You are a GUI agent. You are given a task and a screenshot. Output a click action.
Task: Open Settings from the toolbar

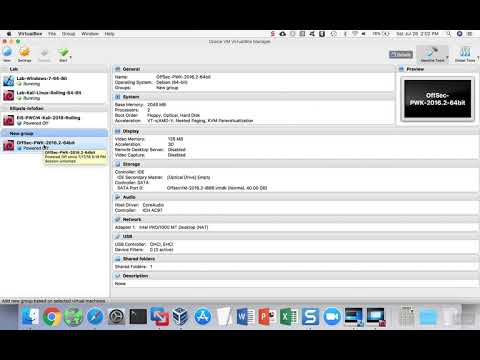pos(25,54)
